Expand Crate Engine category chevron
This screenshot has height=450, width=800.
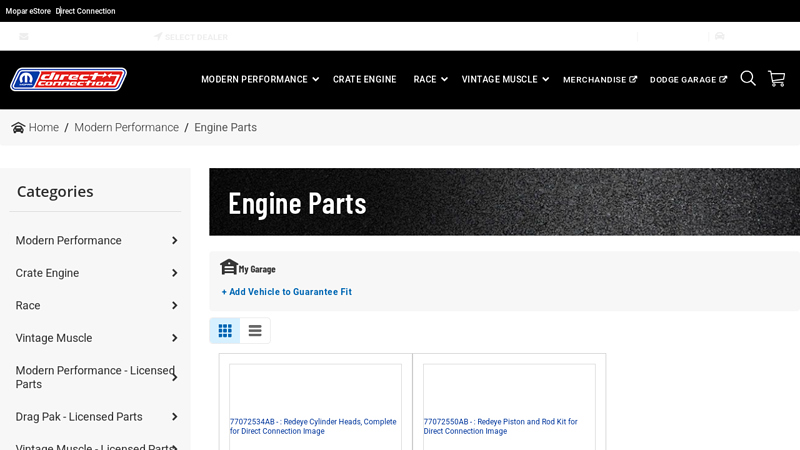click(174, 273)
